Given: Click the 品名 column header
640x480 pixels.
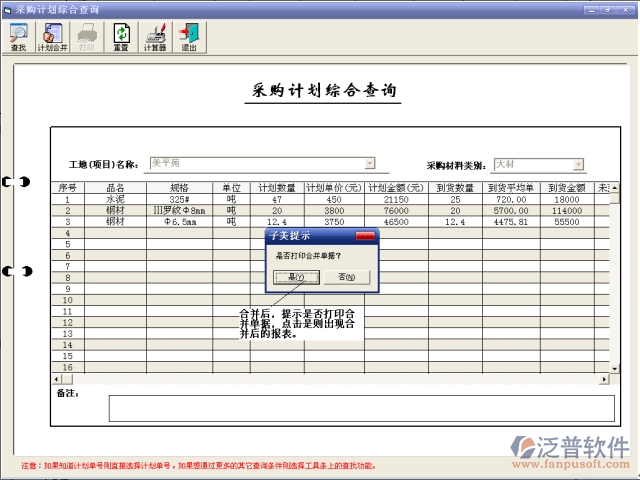Looking at the screenshot, I should click(x=115, y=188).
